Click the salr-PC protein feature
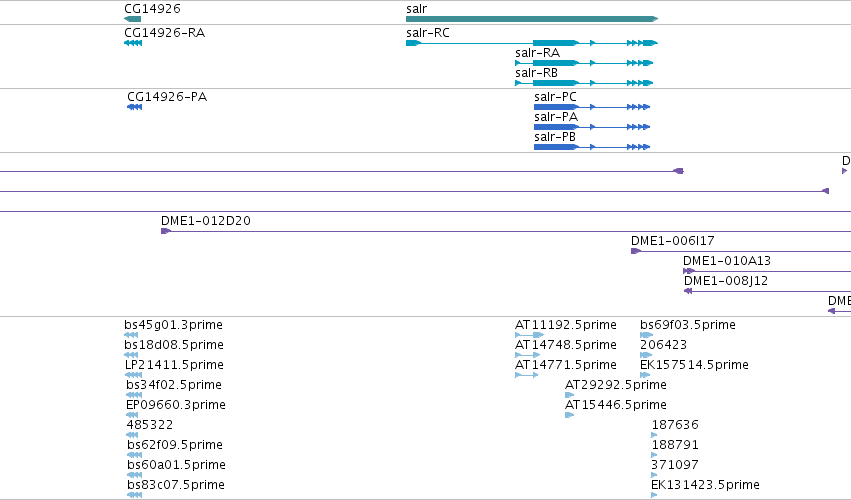Viewport: 851px width, 500px height. (592, 107)
